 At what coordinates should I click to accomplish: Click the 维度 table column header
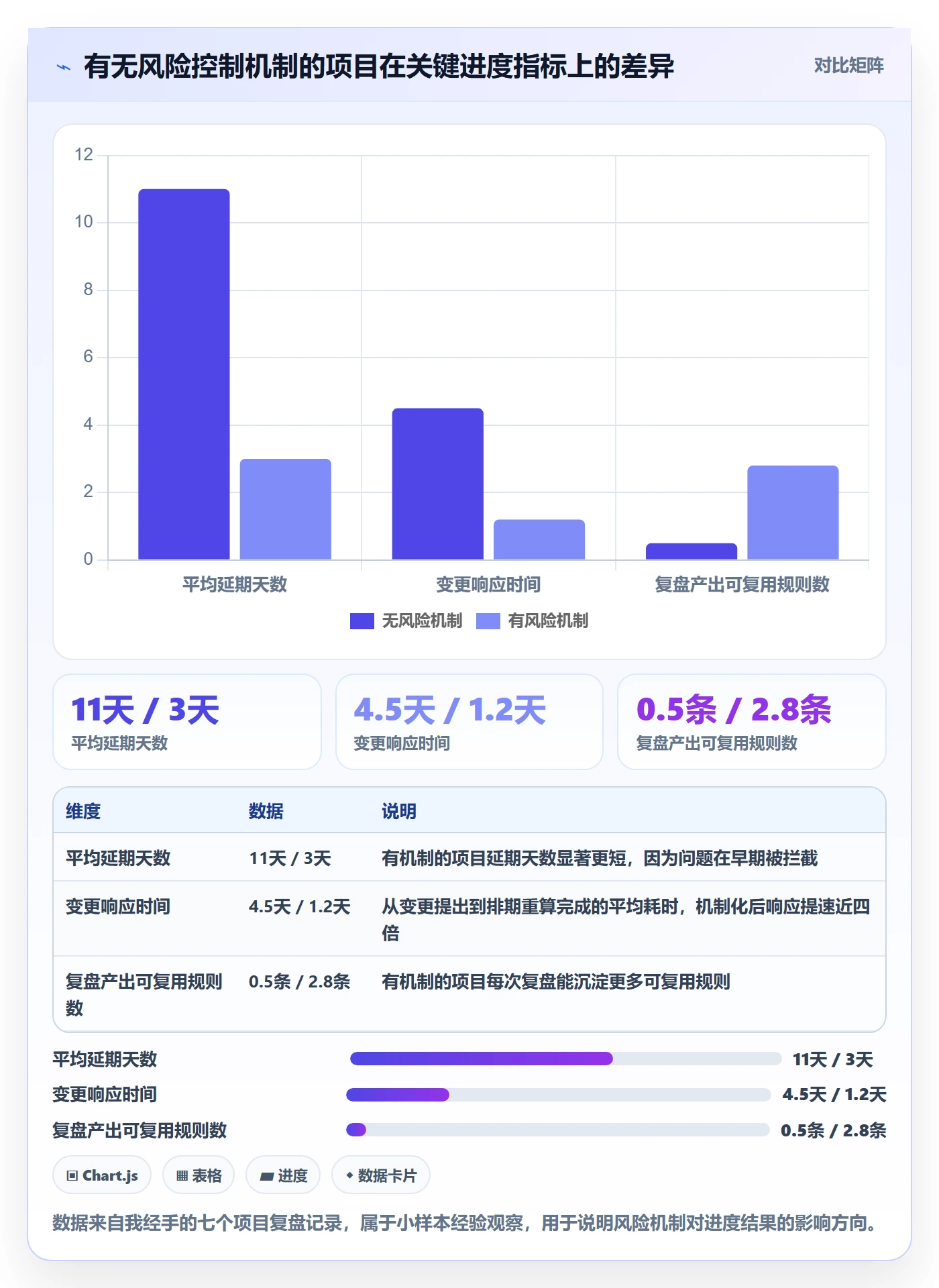(x=83, y=811)
